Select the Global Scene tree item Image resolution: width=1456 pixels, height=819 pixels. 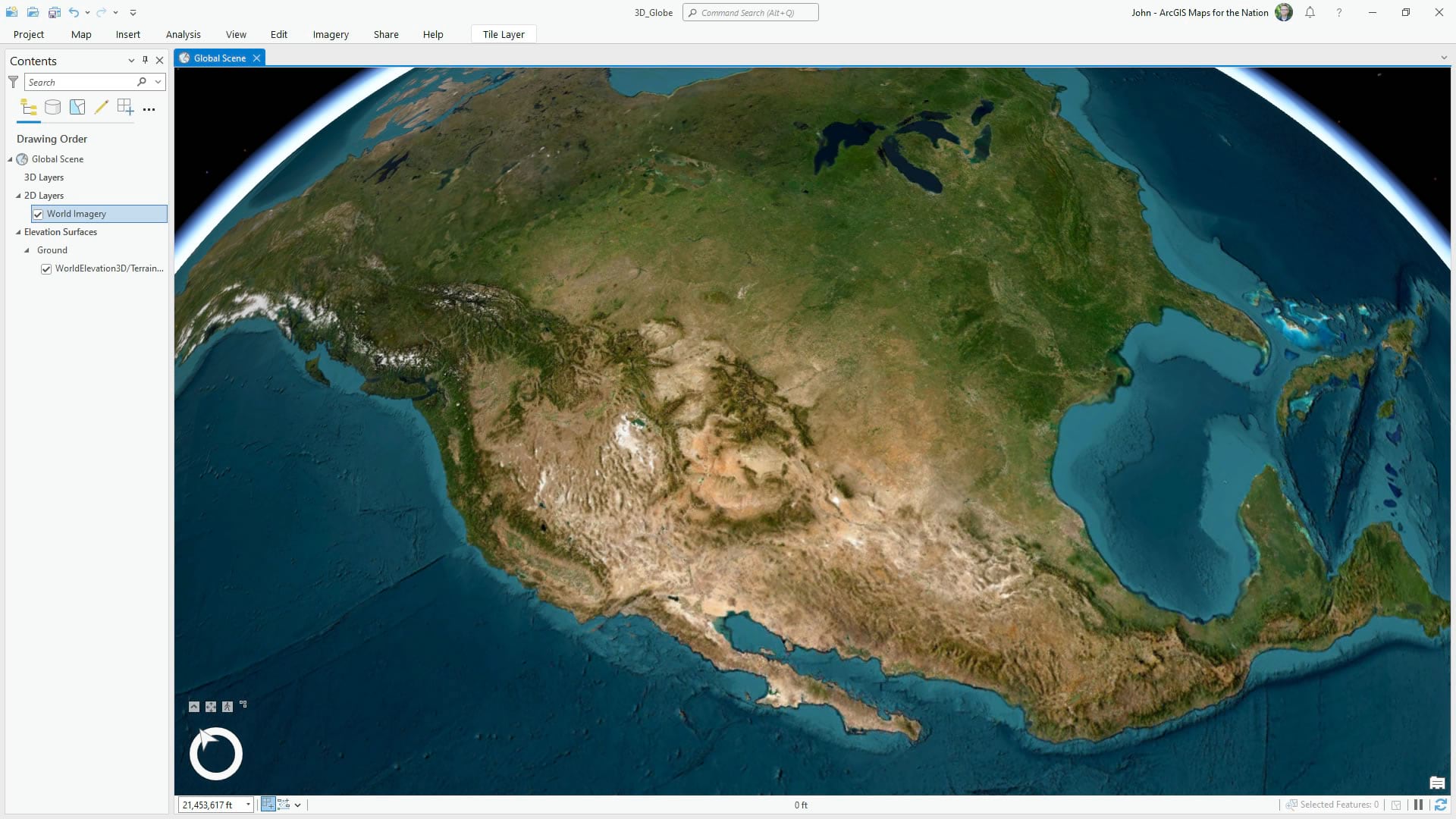(58, 159)
